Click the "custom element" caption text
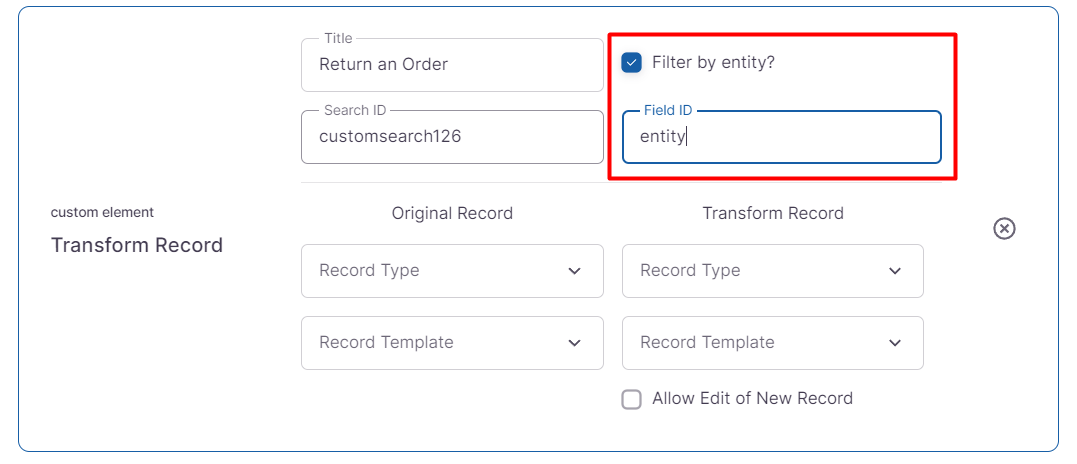This screenshot has height=464, width=1077. [x=102, y=212]
